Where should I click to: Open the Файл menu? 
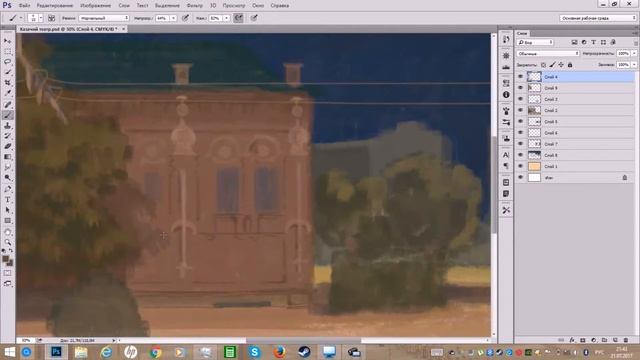point(24,6)
